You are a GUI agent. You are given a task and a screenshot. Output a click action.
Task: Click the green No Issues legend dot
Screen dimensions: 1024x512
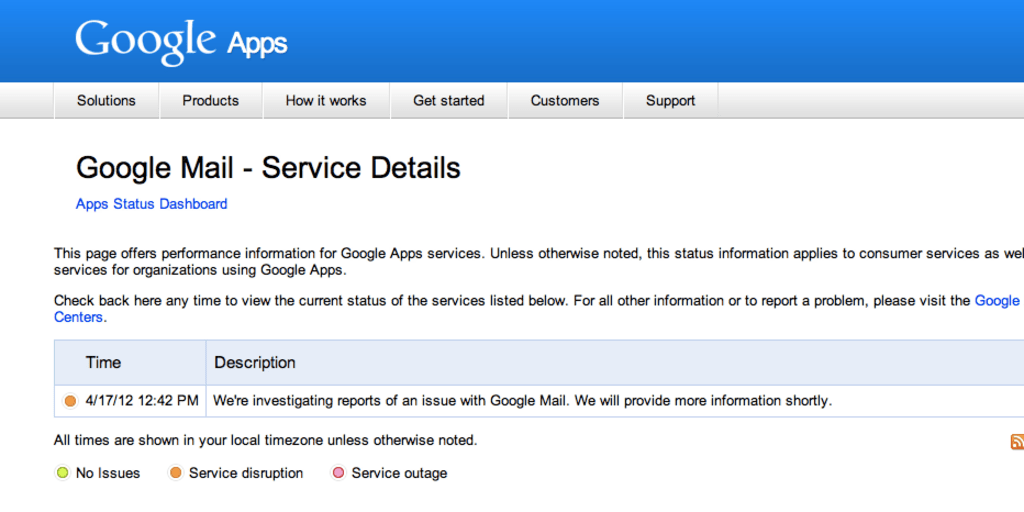62,473
